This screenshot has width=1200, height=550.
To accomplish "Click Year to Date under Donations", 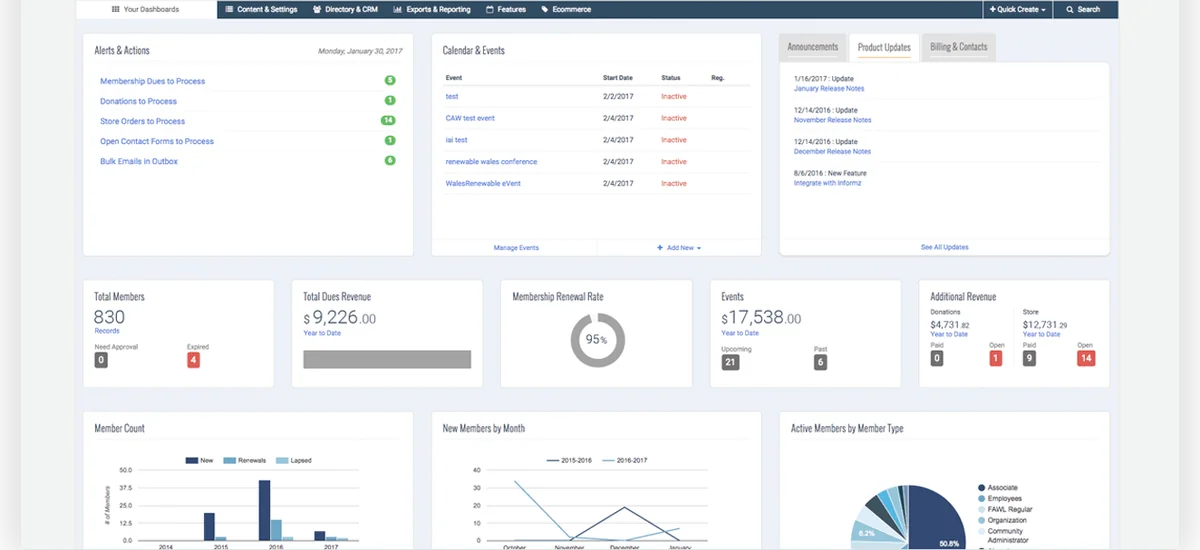I will point(949,334).
